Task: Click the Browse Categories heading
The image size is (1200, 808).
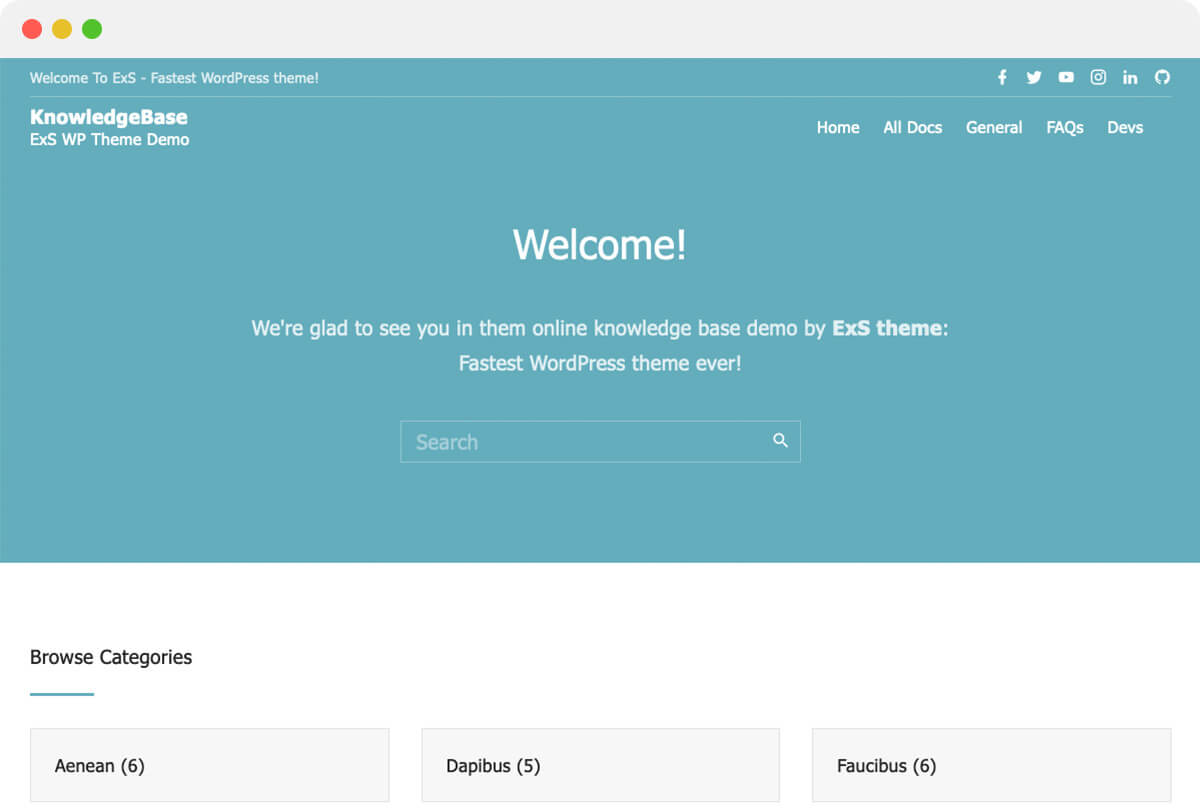Action: click(111, 657)
